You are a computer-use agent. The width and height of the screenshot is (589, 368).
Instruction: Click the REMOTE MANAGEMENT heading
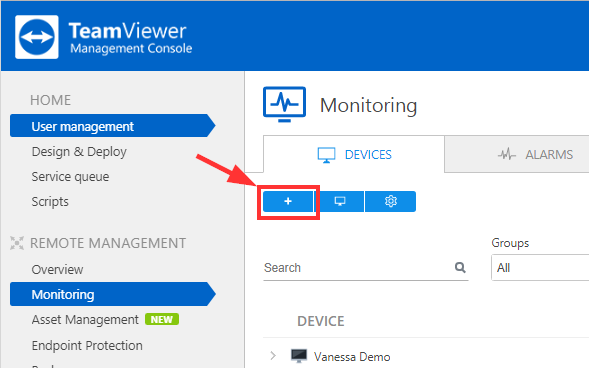pos(108,243)
